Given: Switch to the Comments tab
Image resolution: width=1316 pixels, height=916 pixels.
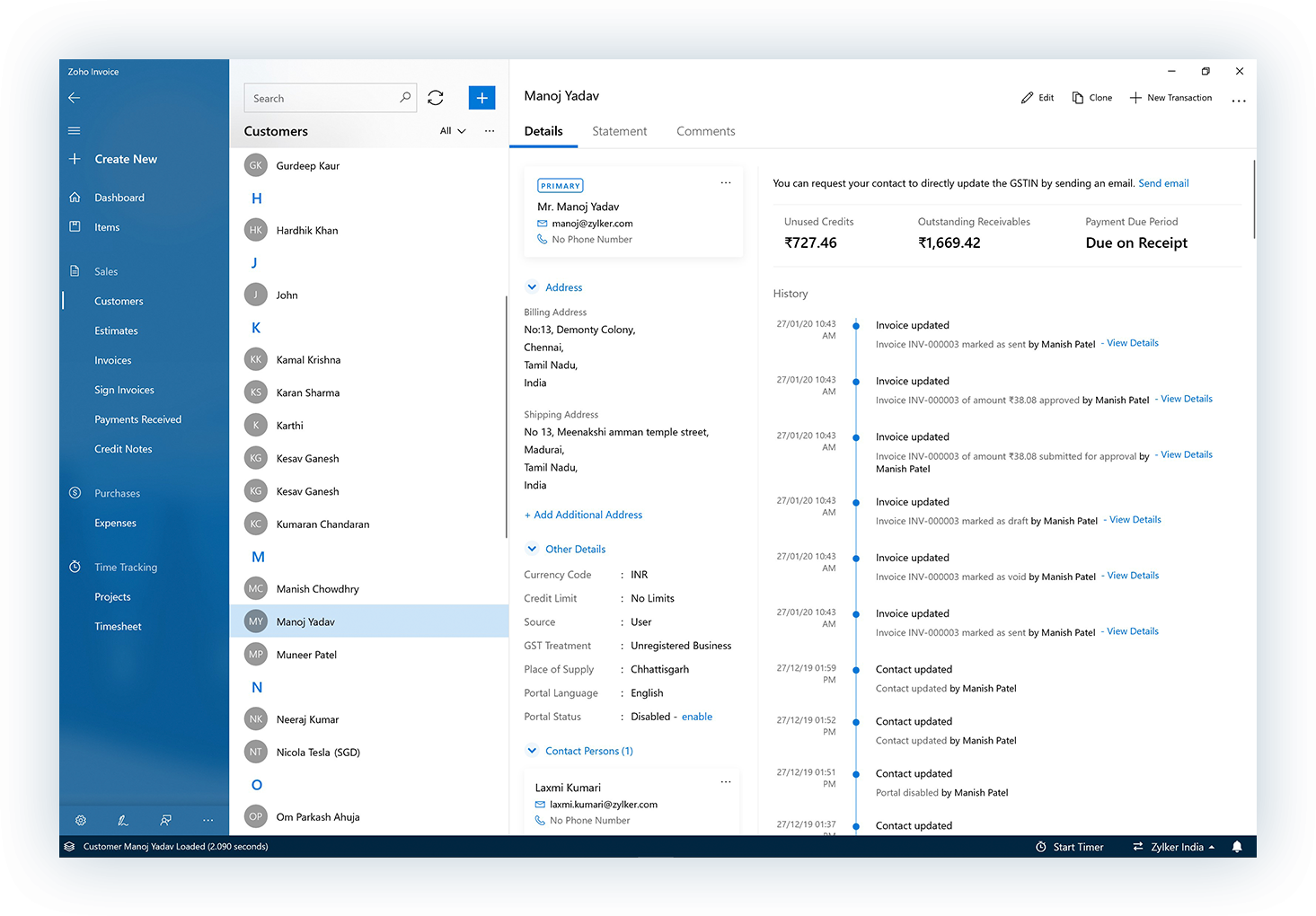Looking at the screenshot, I should coord(705,131).
